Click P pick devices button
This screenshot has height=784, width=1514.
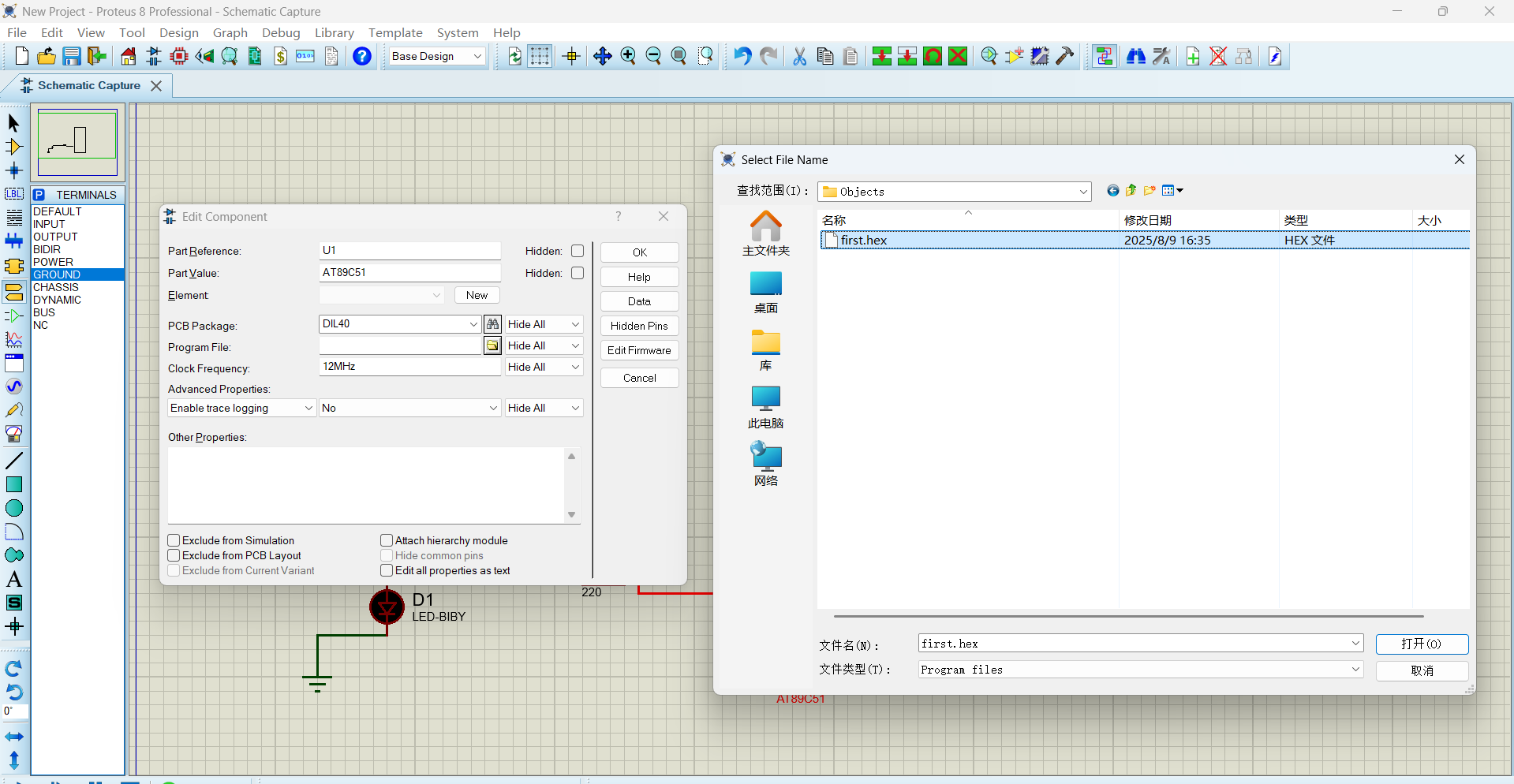tap(39, 195)
